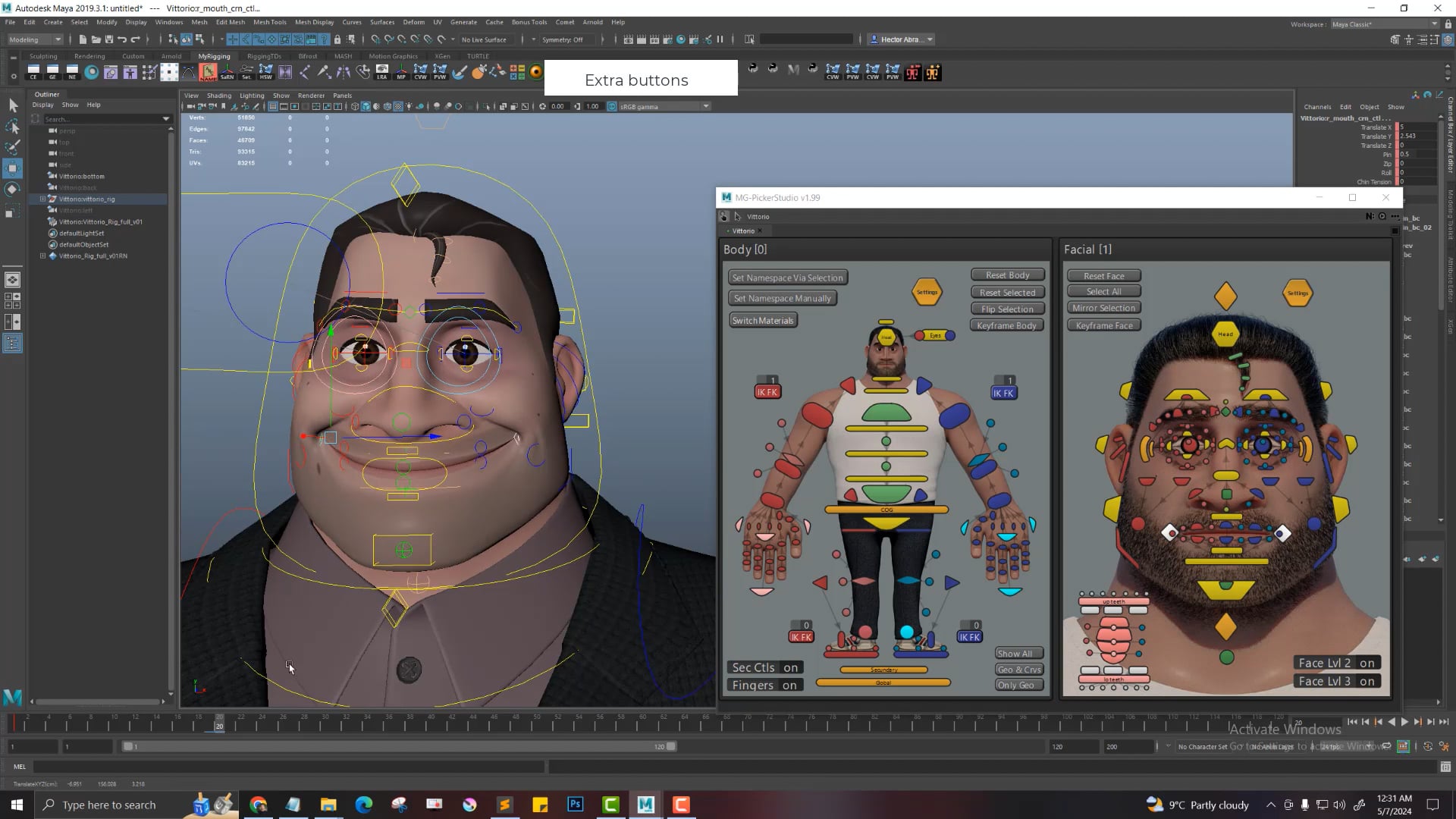Click the orange eyeball shelf icon
The width and height of the screenshot is (1456, 819).
[x=536, y=72]
